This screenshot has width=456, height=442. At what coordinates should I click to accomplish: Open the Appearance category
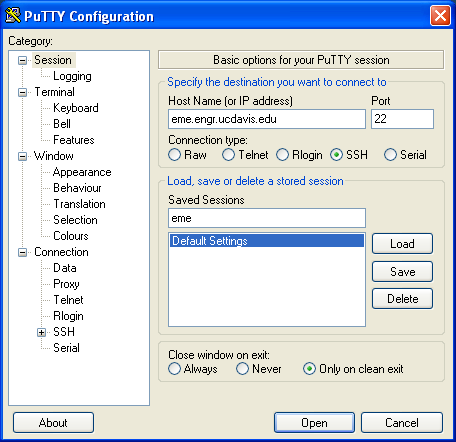point(82,172)
